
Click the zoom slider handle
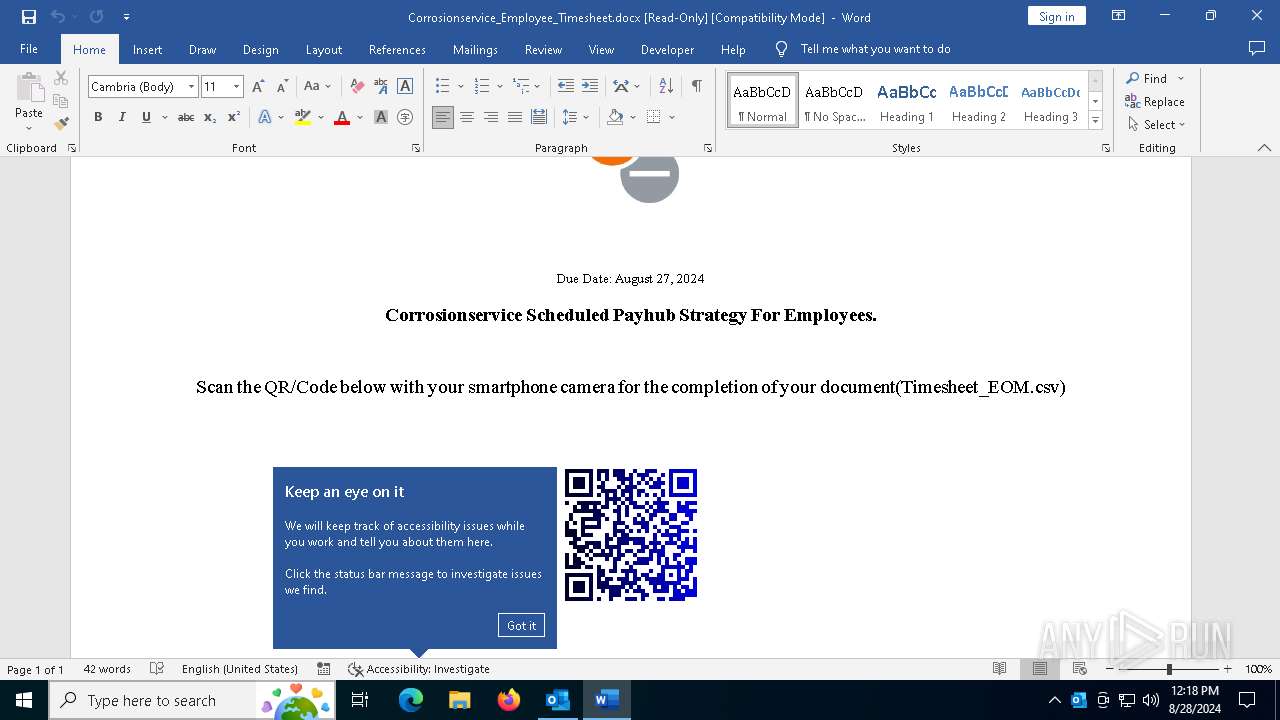[1169, 669]
